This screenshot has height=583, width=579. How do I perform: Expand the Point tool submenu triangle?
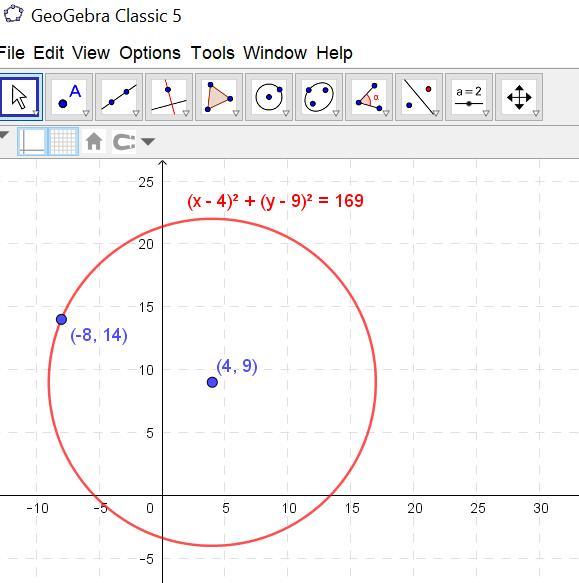[x=86, y=113]
